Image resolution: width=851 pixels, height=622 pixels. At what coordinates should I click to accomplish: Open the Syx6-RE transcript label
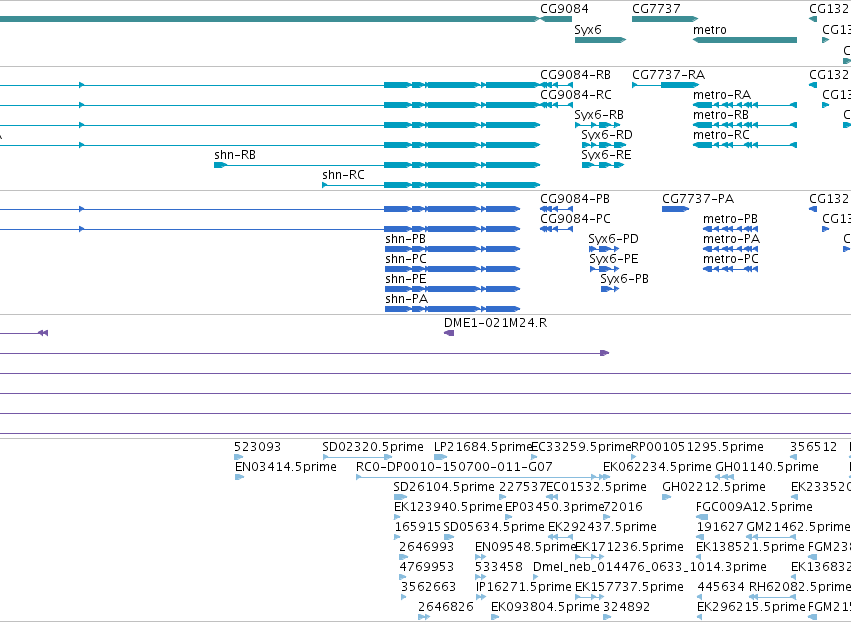606,155
